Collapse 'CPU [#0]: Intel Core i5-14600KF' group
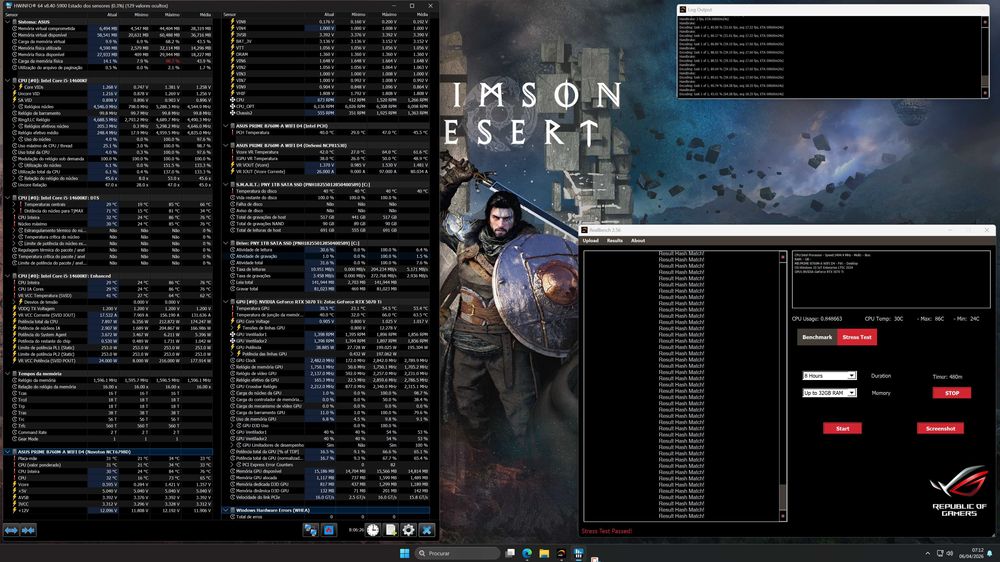1000x562 pixels. point(8,80)
